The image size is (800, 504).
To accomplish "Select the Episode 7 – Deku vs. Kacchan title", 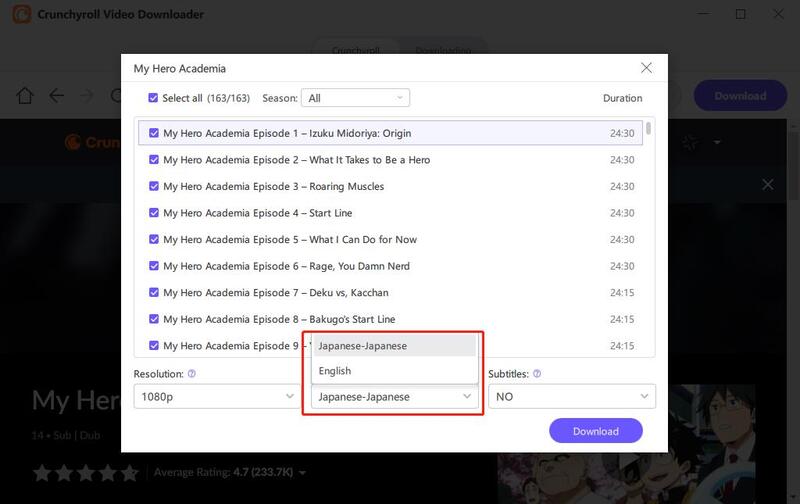I will pos(276,292).
